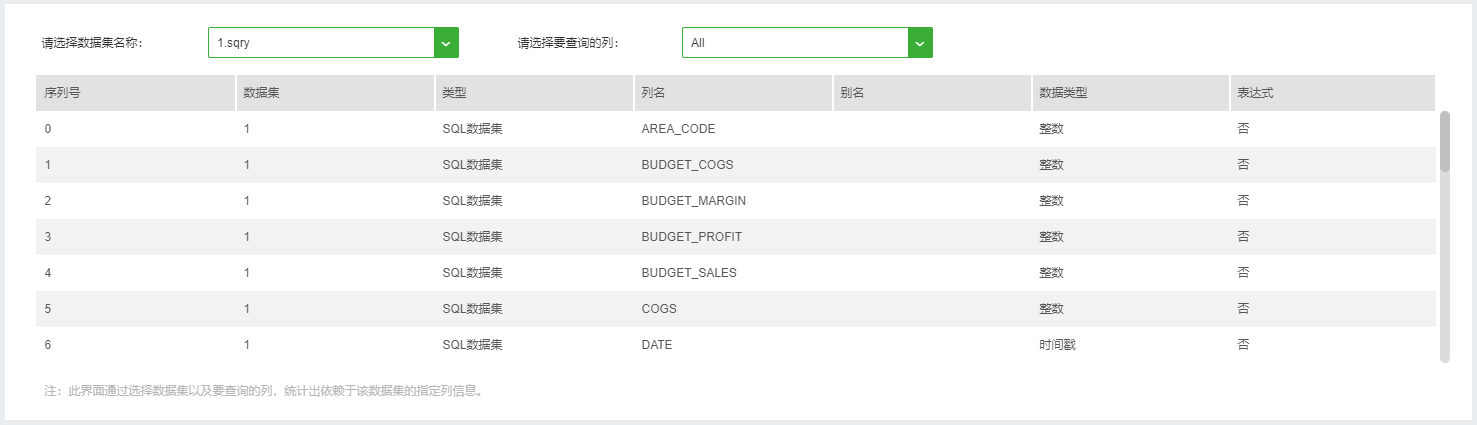Select the BUDGET_SALES row
This screenshot has height=425, width=1477.
point(689,273)
